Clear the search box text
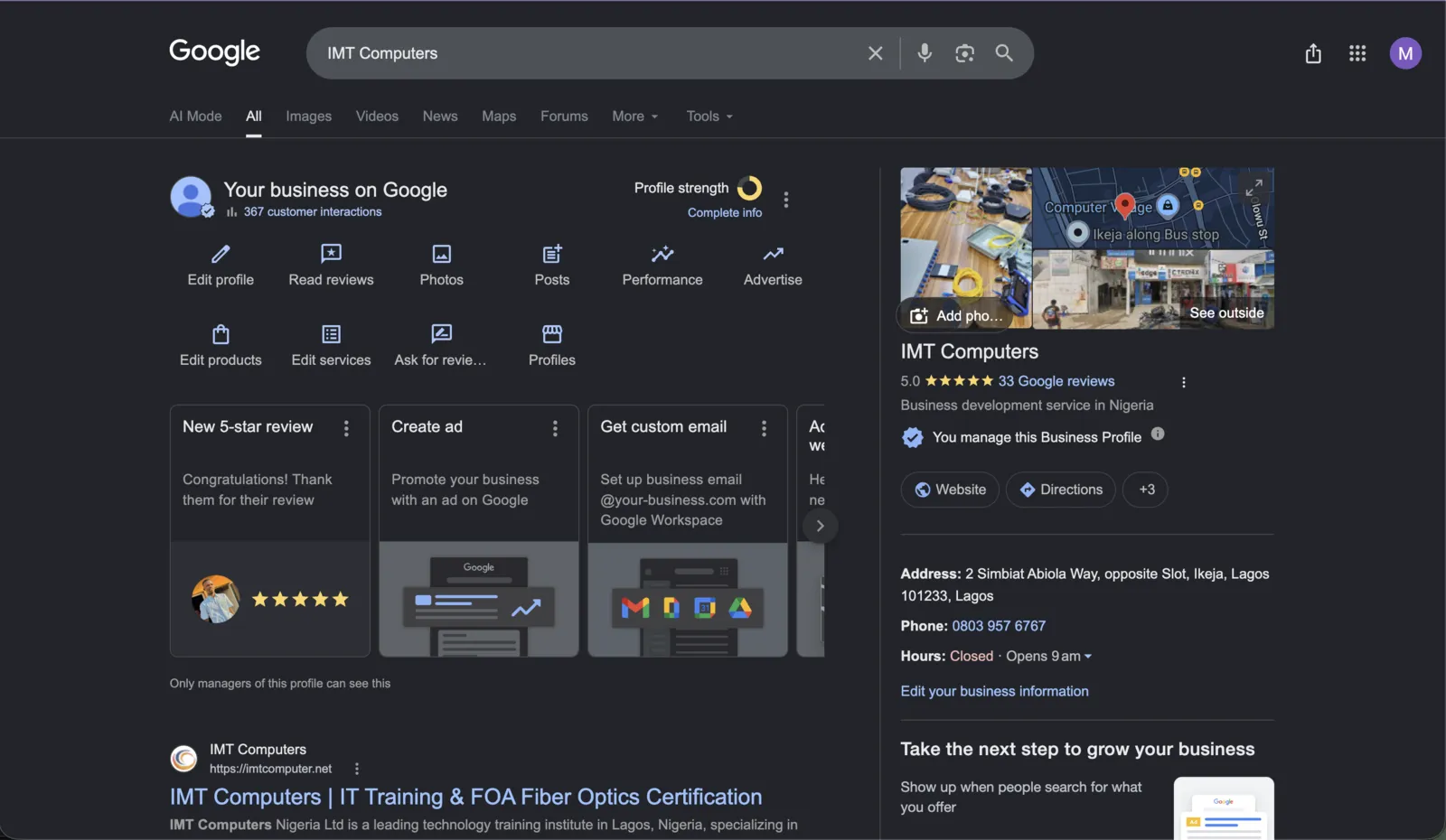 (x=875, y=53)
